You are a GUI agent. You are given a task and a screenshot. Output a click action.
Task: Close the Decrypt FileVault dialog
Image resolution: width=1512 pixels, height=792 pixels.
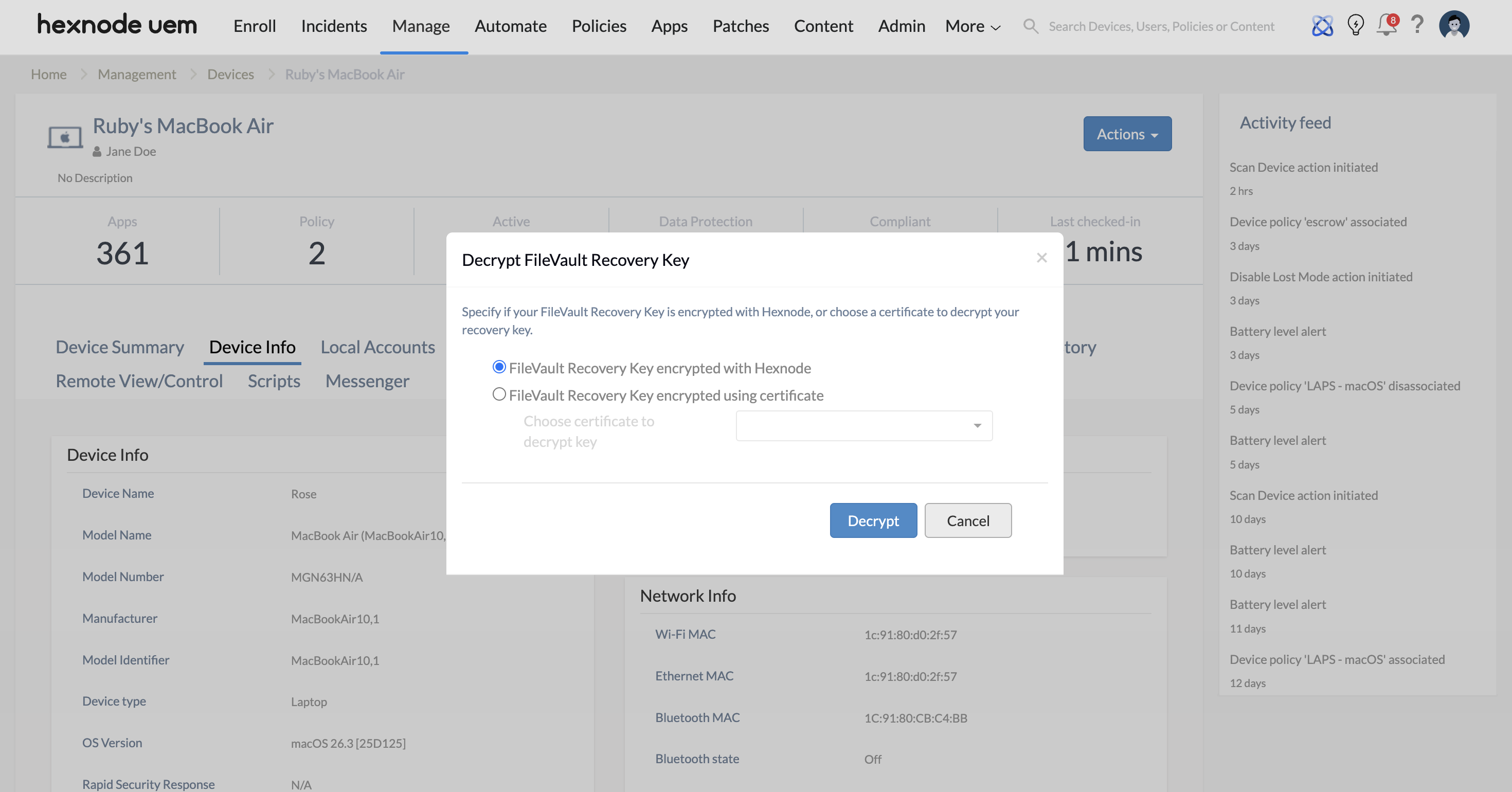1041,258
